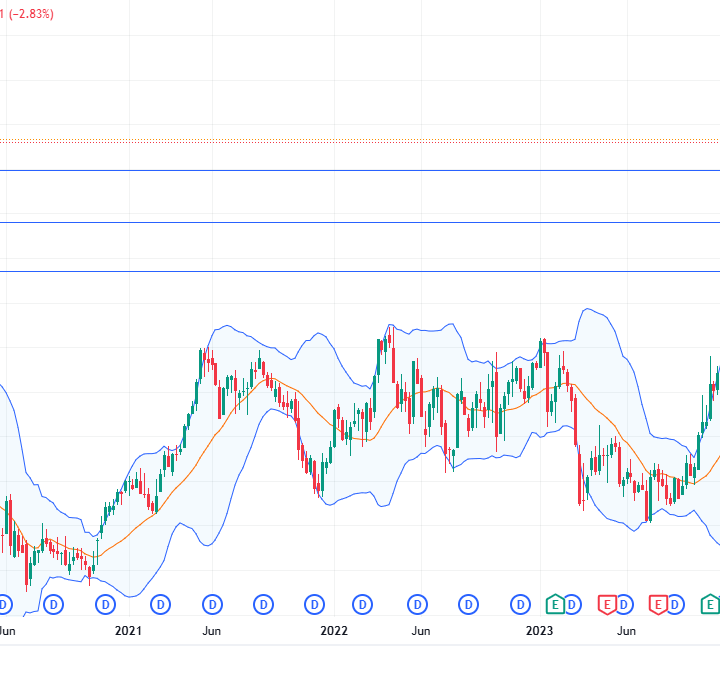Open the green earnings marker in late 2023
Screen dimensions: 720x680
(x=710, y=604)
